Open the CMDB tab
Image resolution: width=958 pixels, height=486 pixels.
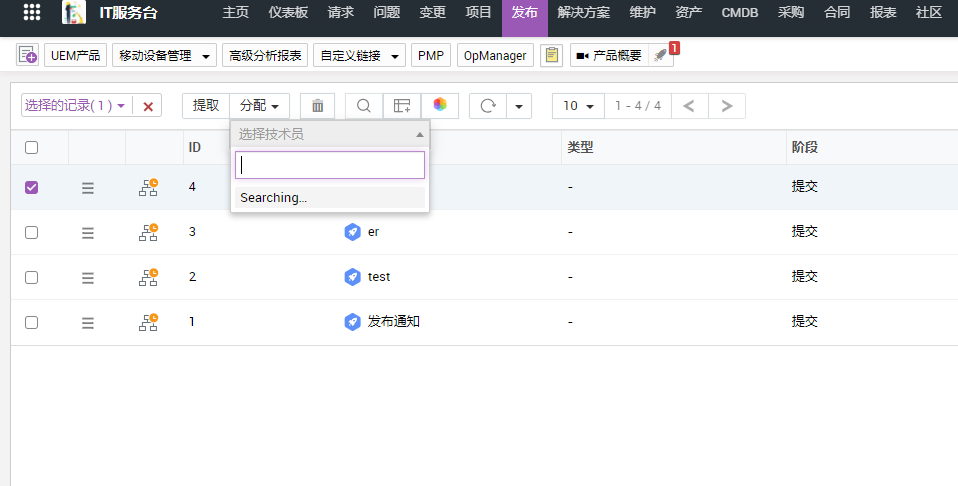pyautogui.click(x=741, y=13)
